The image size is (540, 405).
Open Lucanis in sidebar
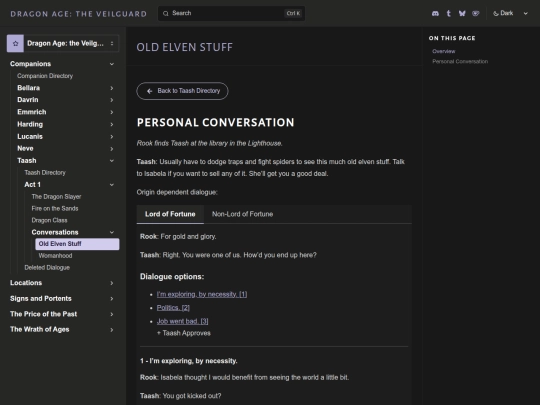(x=30, y=137)
